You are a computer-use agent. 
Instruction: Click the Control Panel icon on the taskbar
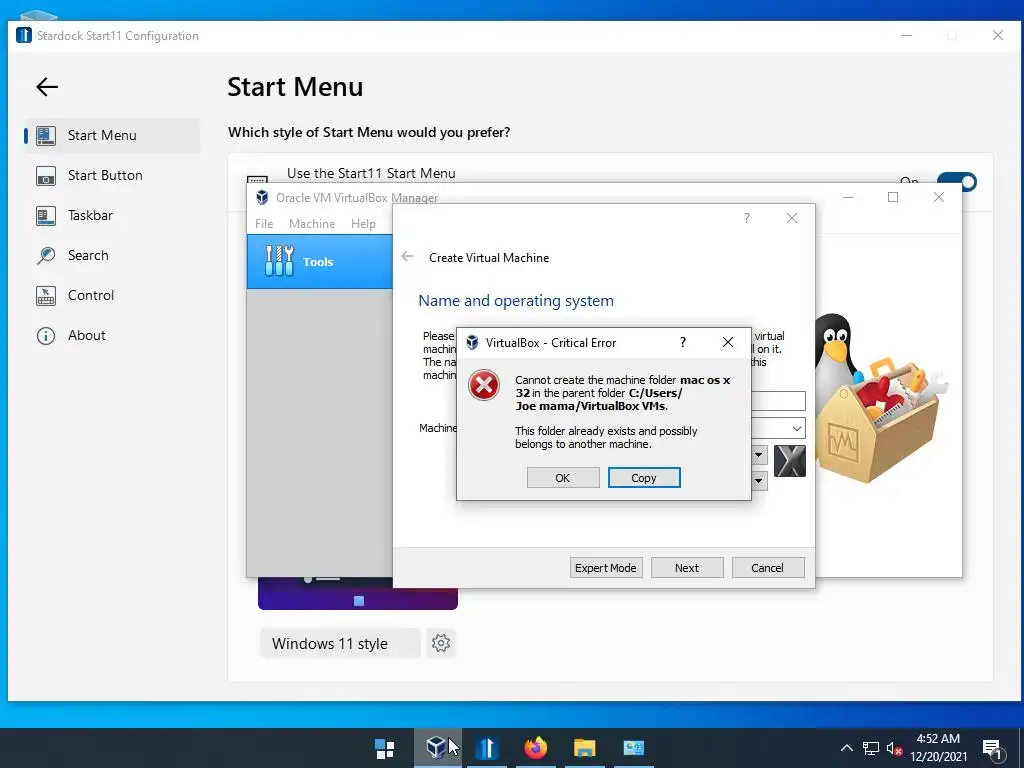tap(633, 748)
